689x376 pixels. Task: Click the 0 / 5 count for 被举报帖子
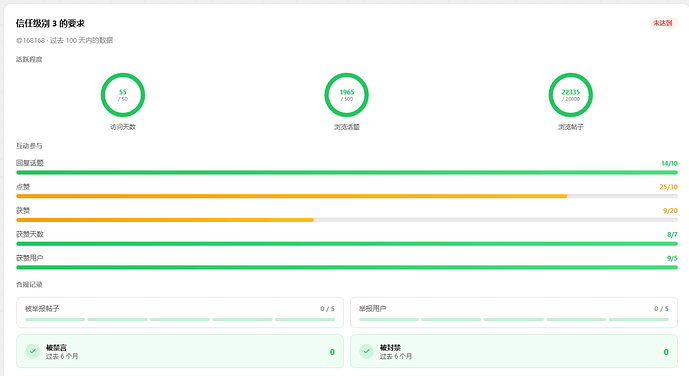[x=327, y=309]
